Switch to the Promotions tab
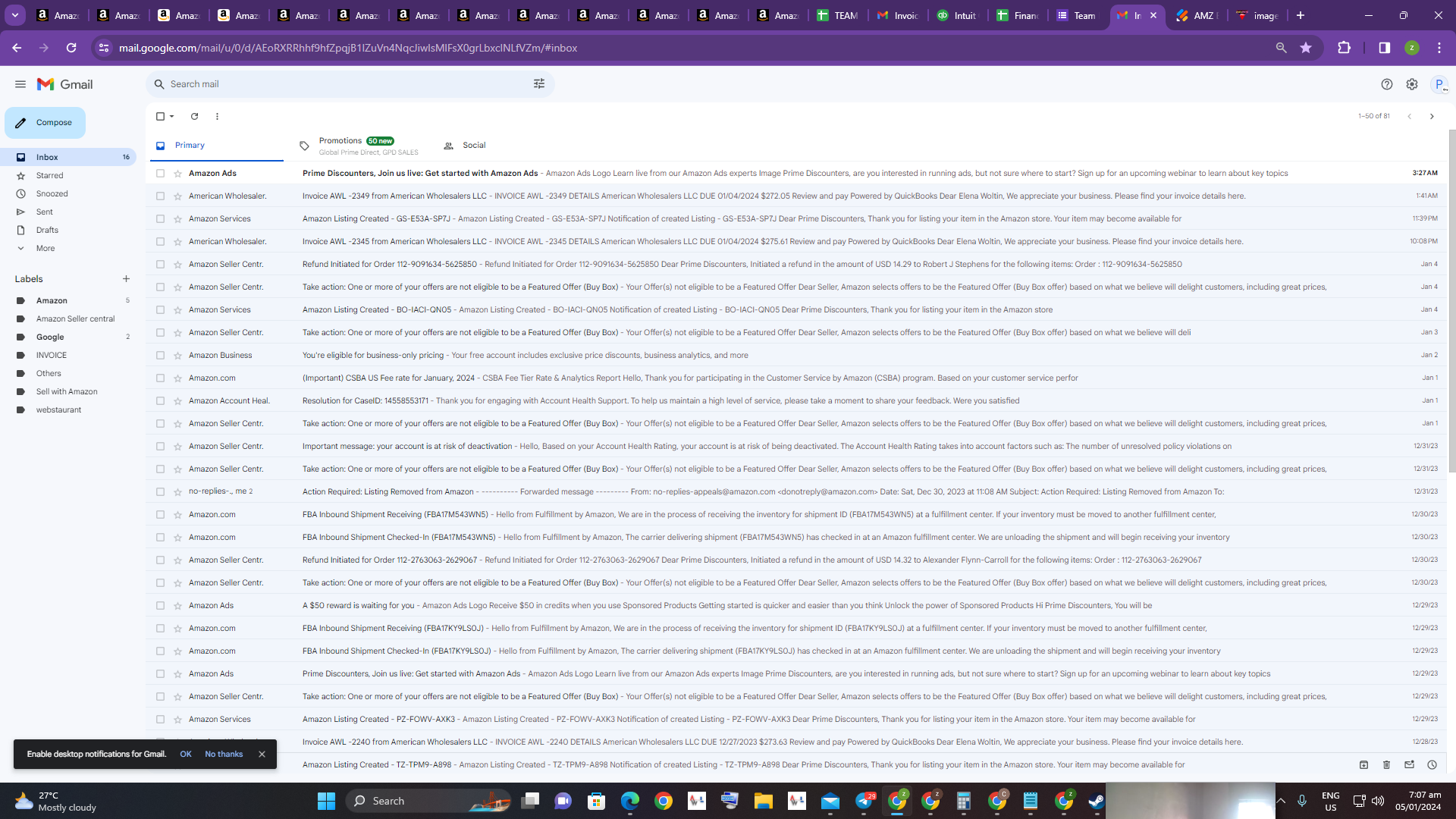 pos(359,146)
